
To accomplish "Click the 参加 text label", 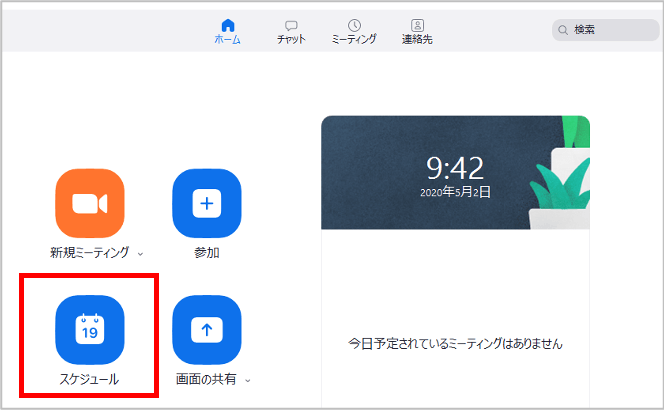I will 207,253.
